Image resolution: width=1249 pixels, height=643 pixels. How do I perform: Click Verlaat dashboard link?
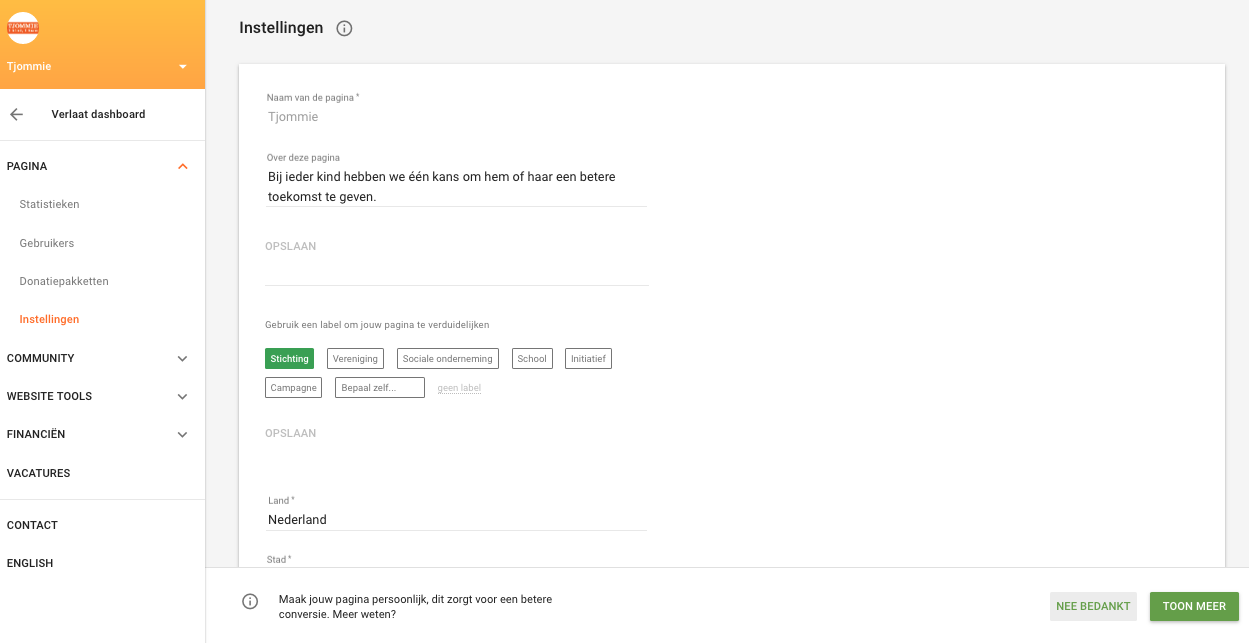point(98,114)
